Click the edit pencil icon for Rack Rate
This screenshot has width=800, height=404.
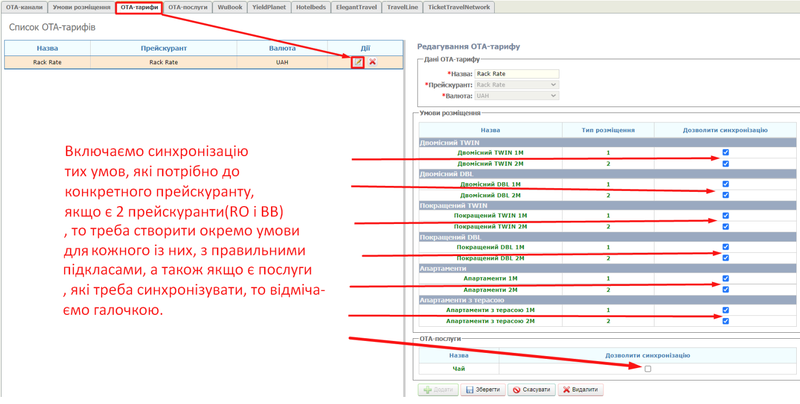[x=358, y=62]
